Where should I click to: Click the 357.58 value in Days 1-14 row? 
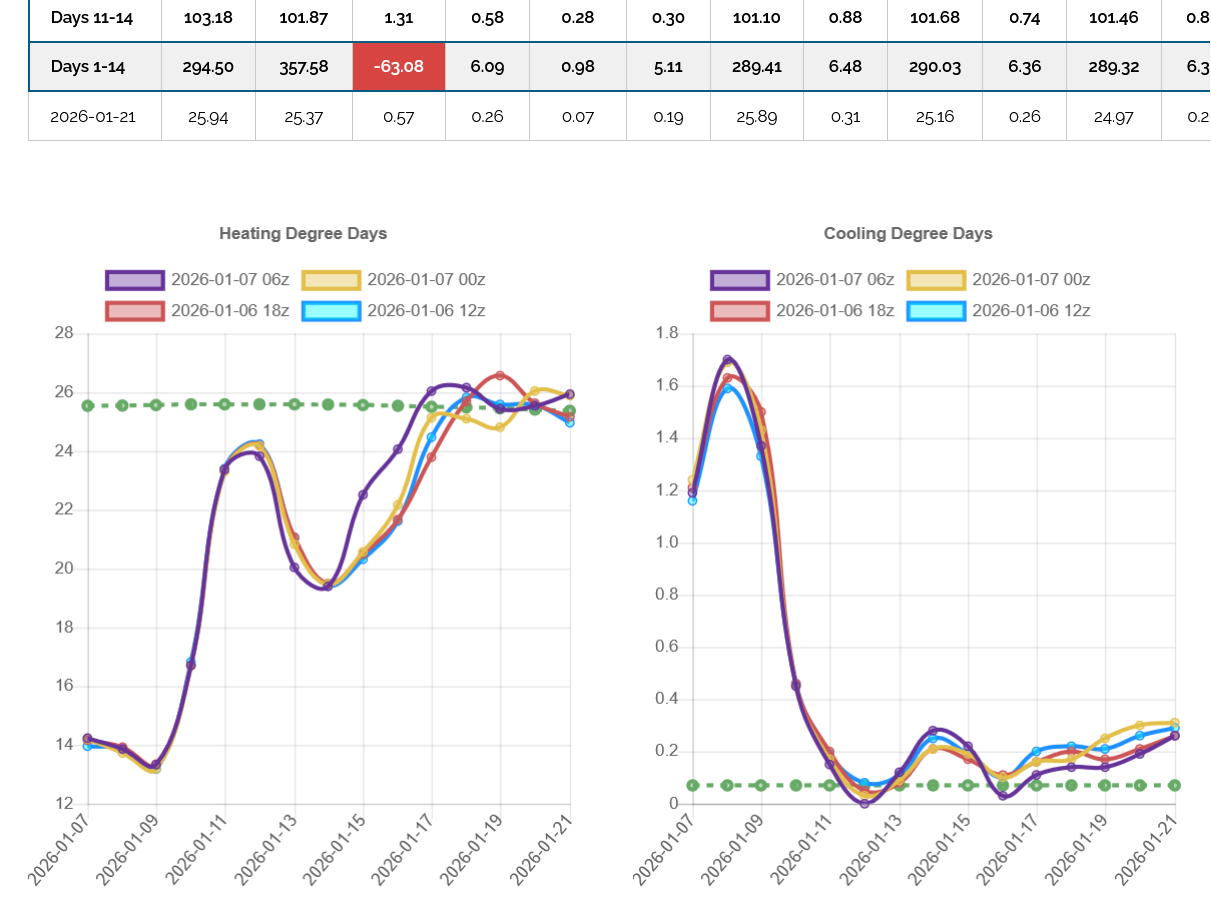tap(304, 67)
